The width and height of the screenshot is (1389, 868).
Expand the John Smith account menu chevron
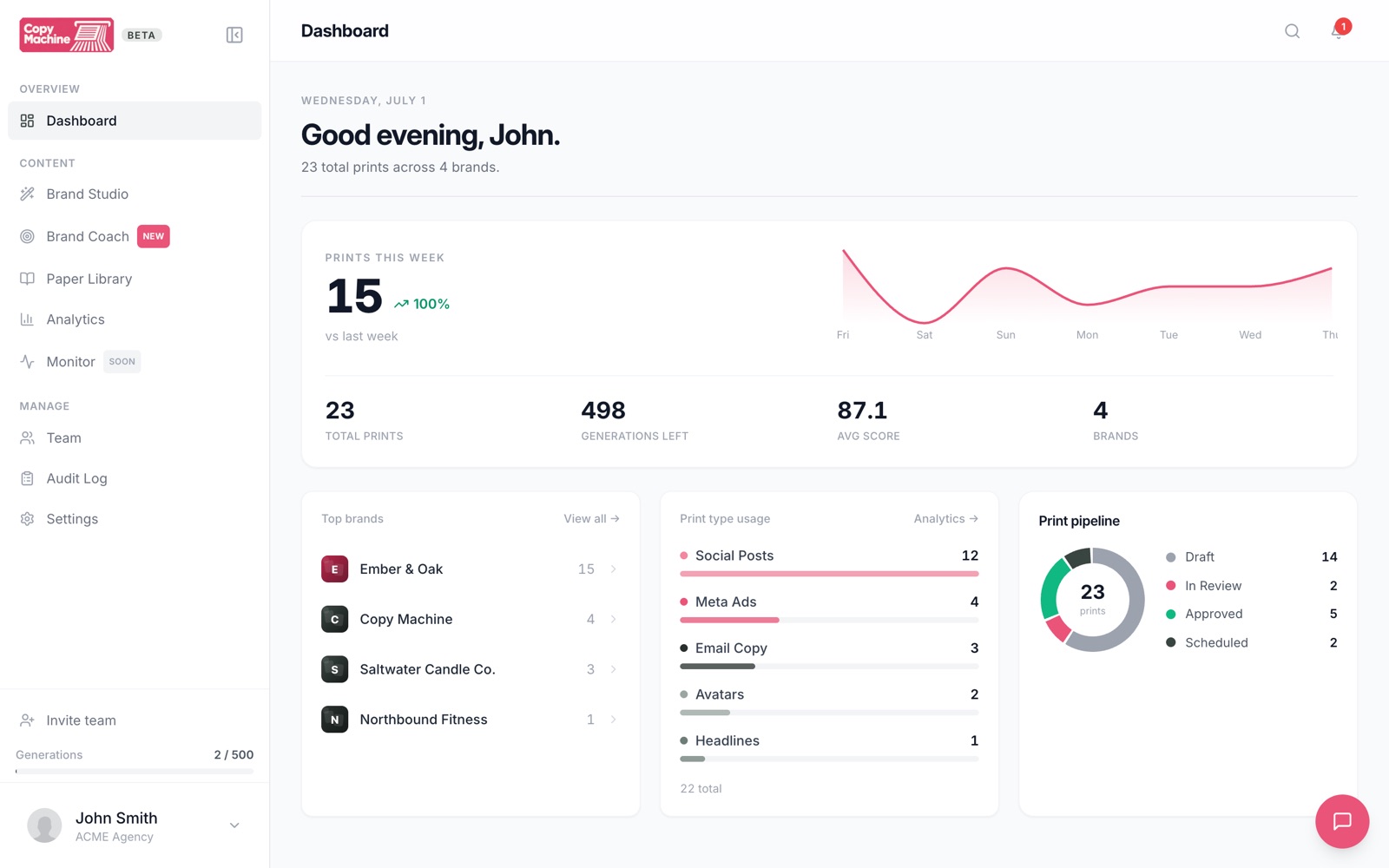click(234, 825)
